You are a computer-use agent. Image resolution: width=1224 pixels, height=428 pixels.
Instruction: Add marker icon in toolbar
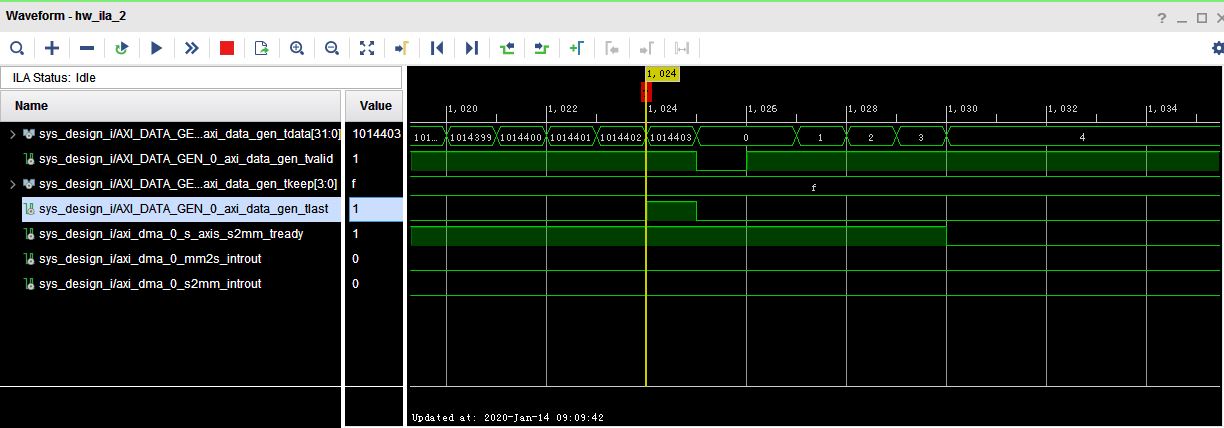pyautogui.click(x=577, y=47)
